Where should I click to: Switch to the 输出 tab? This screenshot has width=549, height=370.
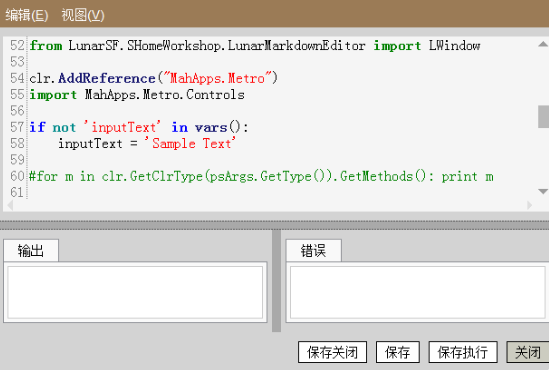click(x=31, y=251)
